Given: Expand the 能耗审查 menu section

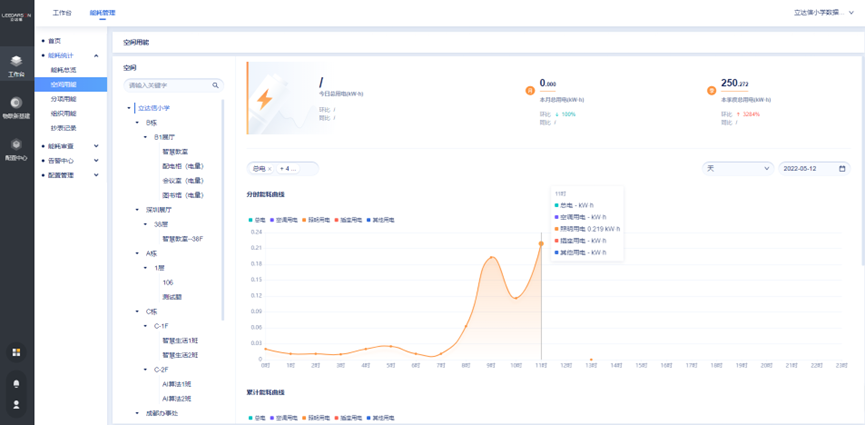Looking at the screenshot, I should 68,145.
